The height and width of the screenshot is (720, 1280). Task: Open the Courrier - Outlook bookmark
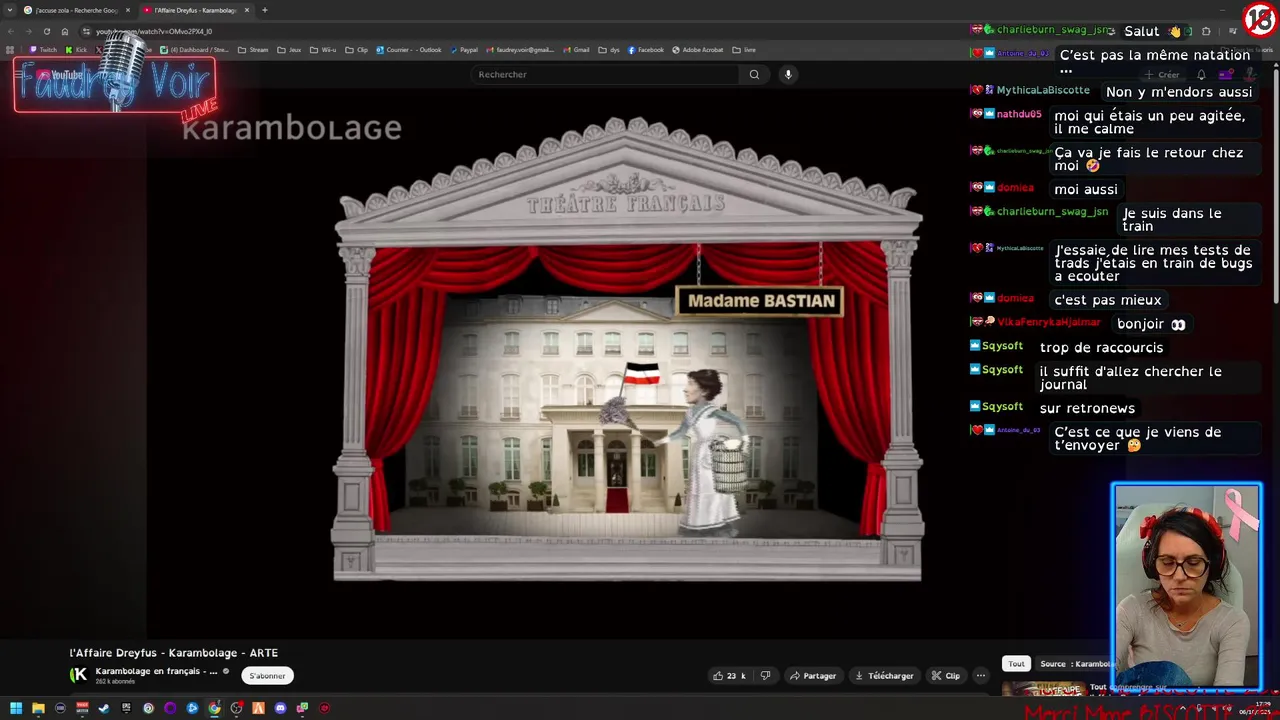[408, 50]
